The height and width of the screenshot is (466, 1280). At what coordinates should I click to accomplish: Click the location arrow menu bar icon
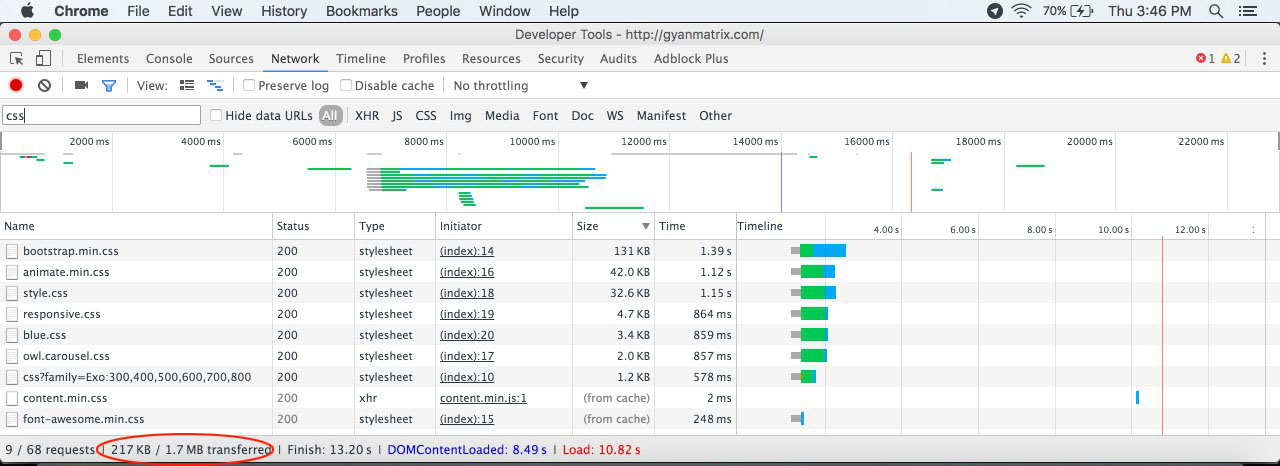[x=994, y=11]
